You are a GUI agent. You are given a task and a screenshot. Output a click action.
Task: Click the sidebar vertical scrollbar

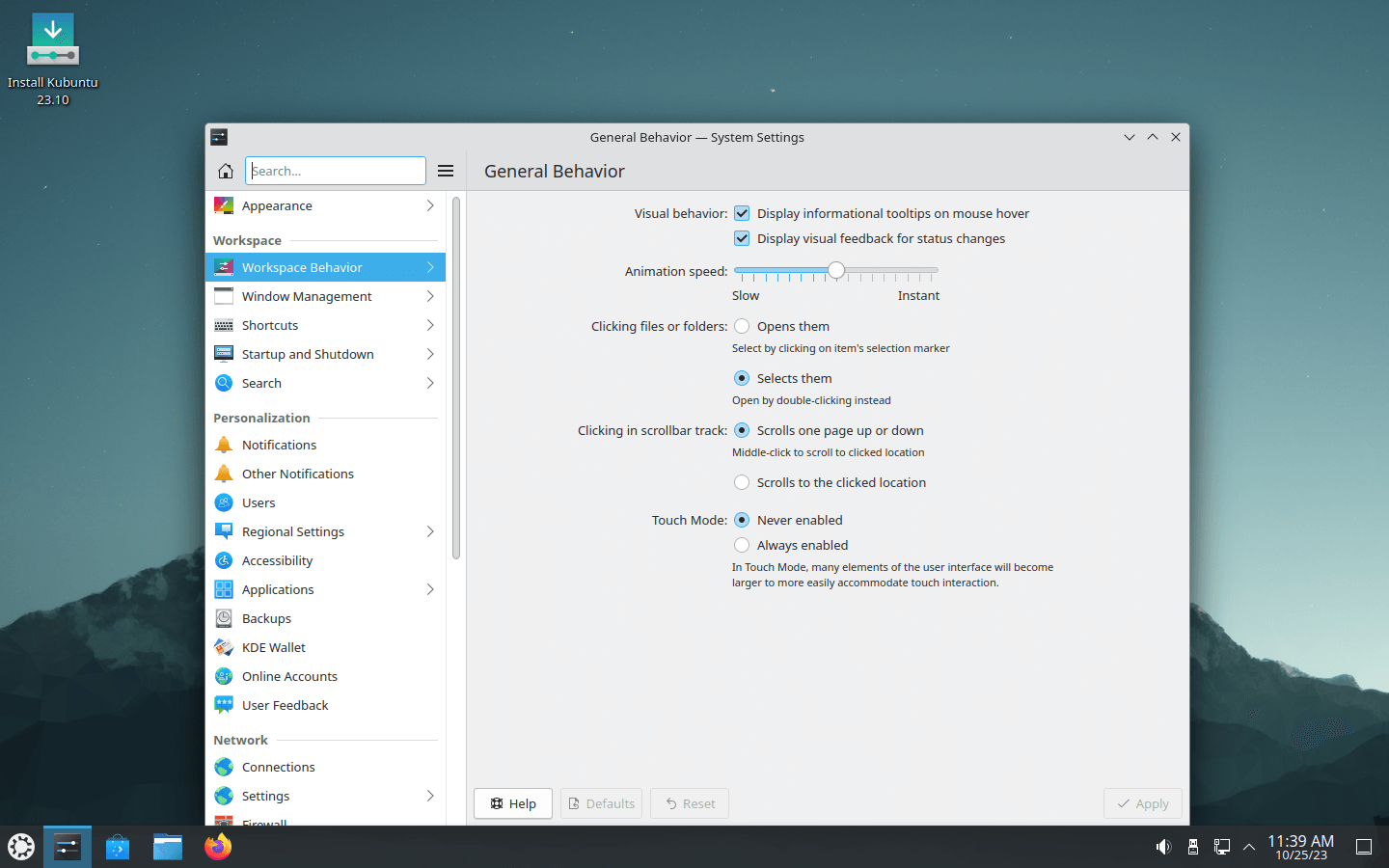[456, 378]
